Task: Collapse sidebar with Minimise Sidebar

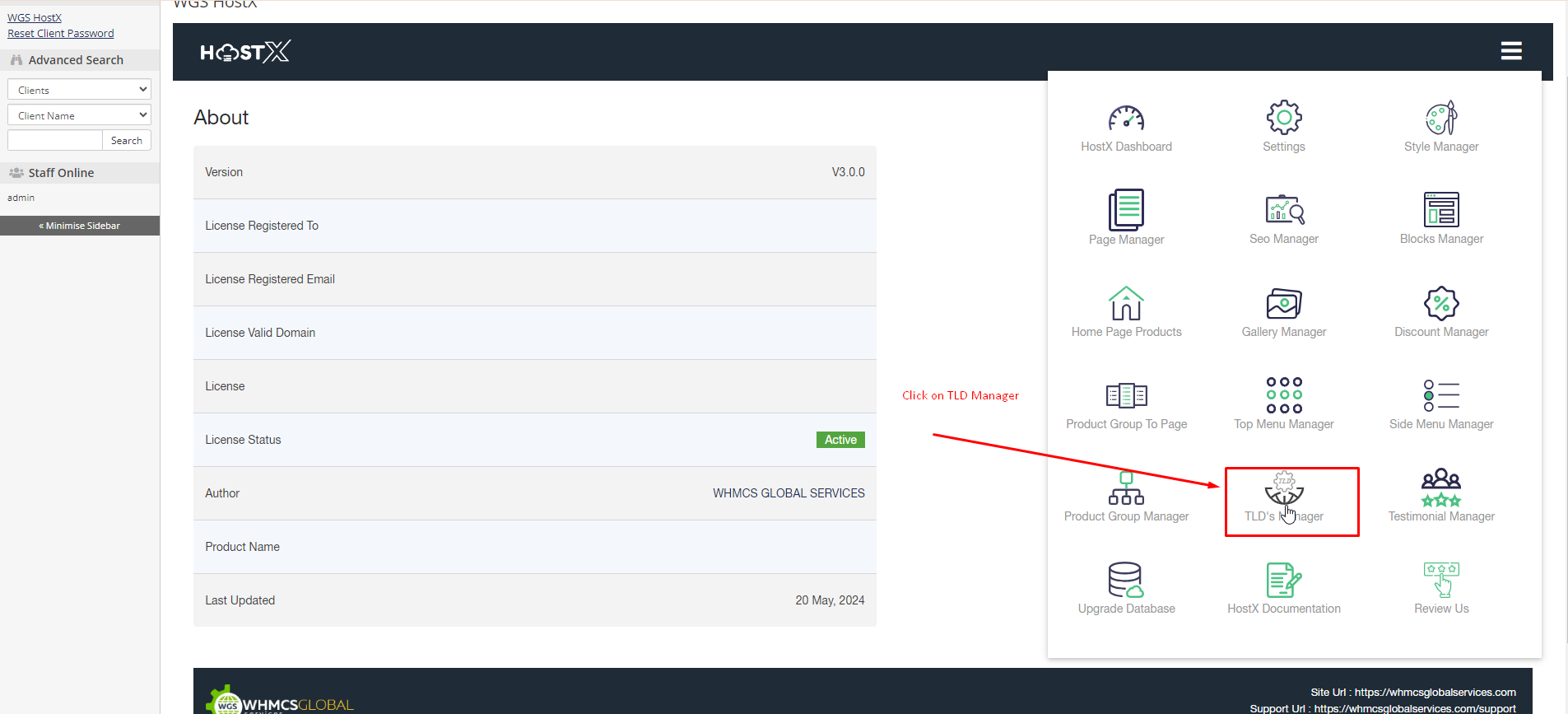Action: tap(80, 226)
